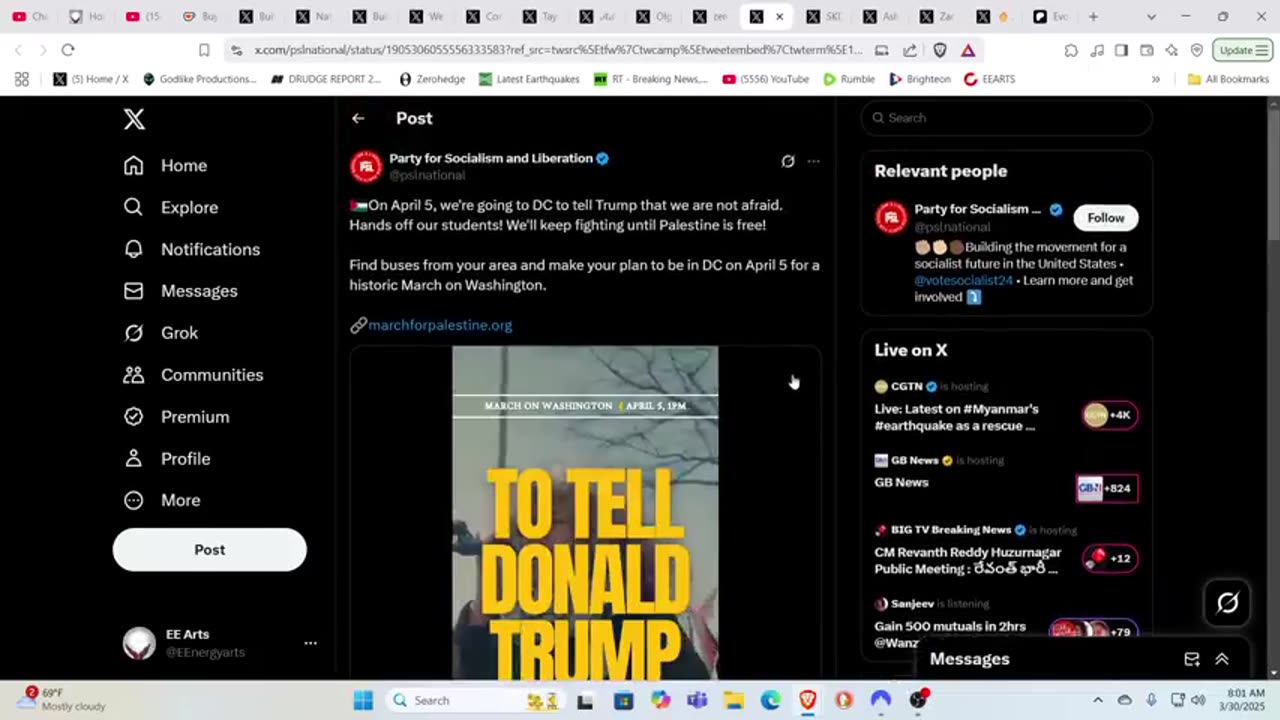Open Brave Shields lion icon

[x=940, y=50]
